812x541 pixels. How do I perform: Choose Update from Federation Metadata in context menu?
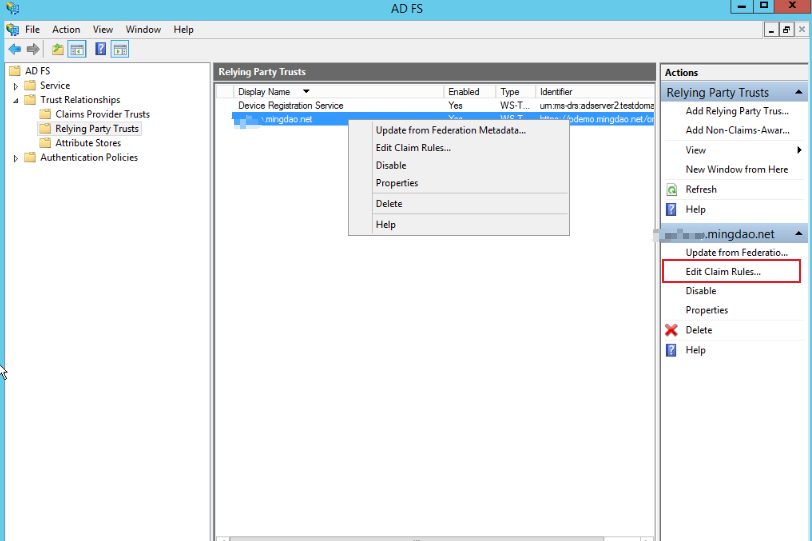pos(451,130)
